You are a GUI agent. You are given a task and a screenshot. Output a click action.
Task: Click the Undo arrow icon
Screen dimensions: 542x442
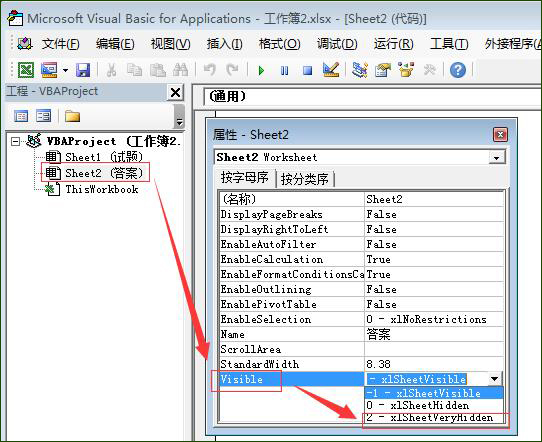pyautogui.click(x=209, y=70)
